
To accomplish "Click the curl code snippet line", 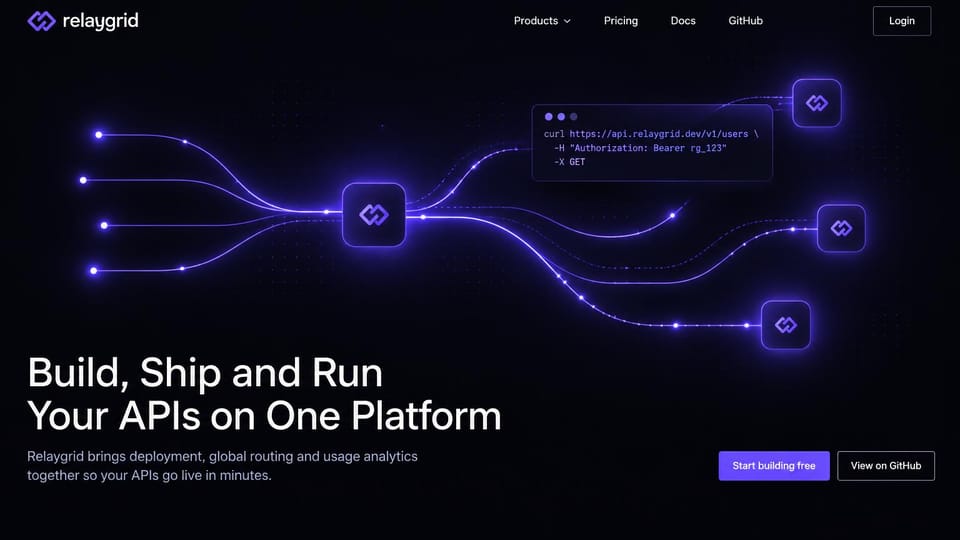I will [x=651, y=134].
